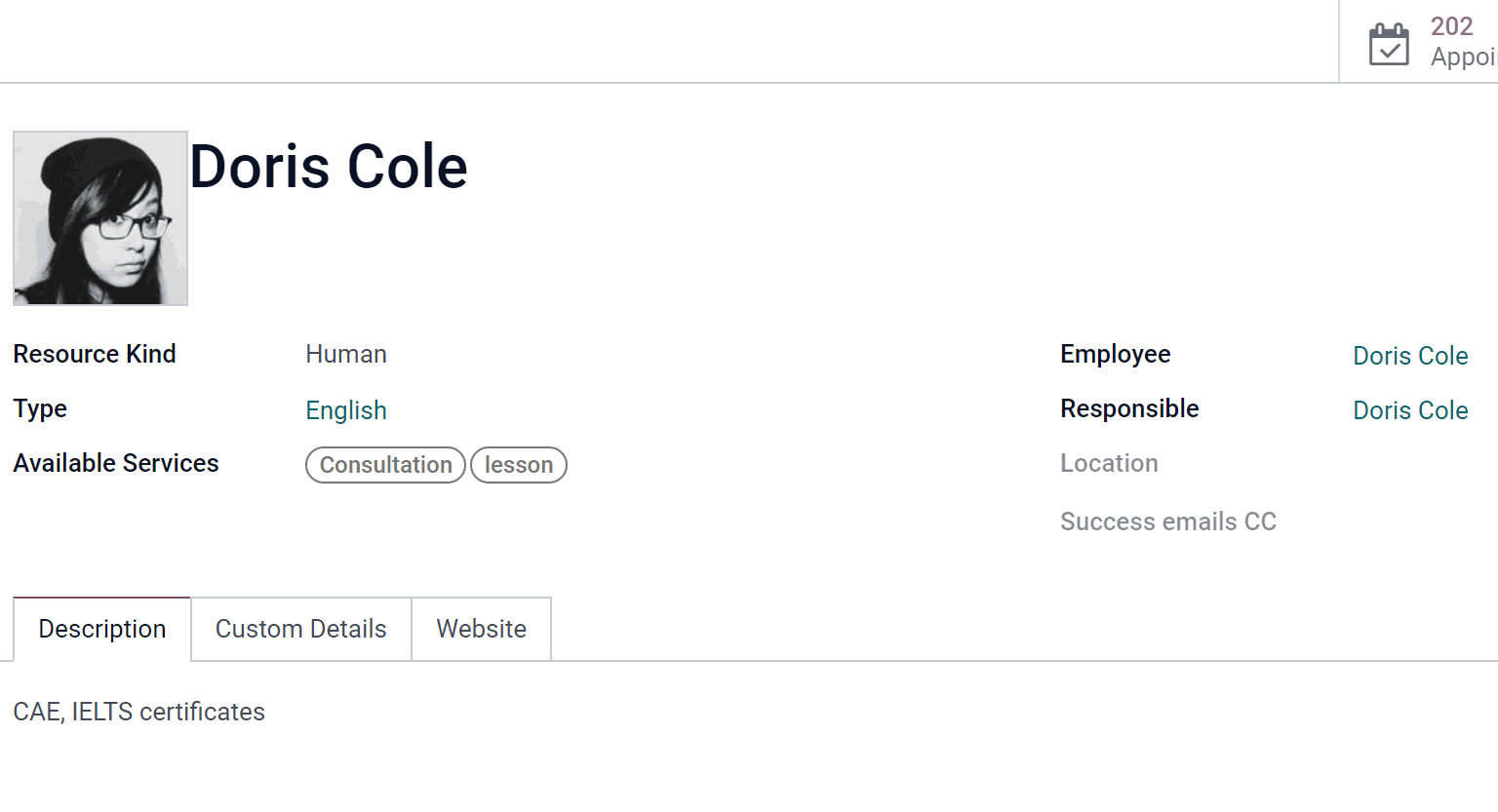This screenshot has height=812, width=1498.
Task: Follow the Employee Doris Cole link
Action: click(1410, 356)
